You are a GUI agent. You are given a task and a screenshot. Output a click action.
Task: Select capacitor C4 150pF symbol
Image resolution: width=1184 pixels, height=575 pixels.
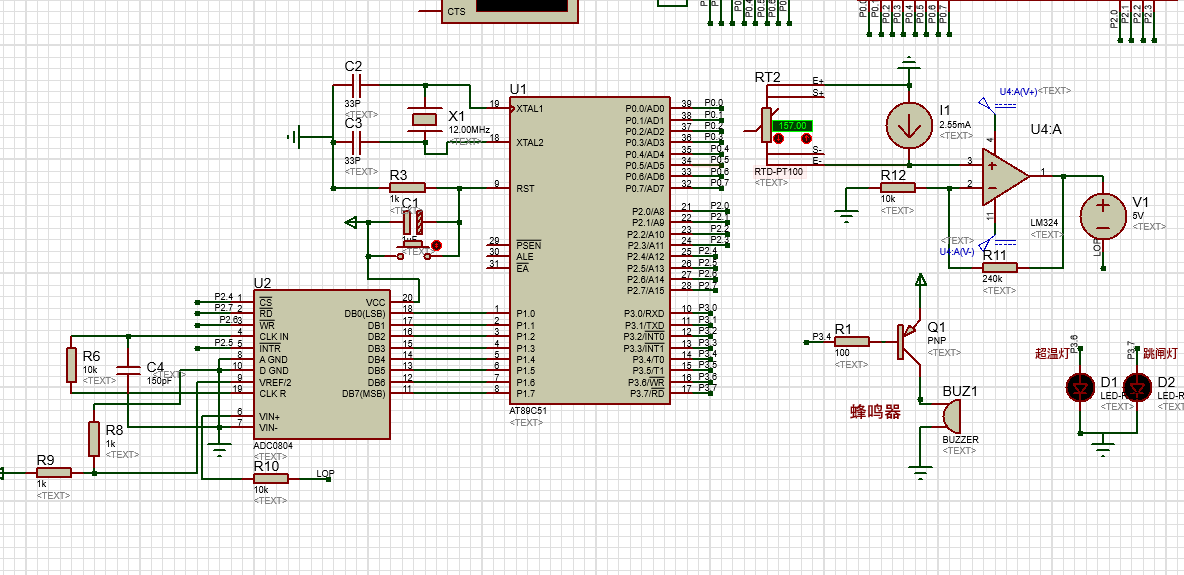pos(128,369)
